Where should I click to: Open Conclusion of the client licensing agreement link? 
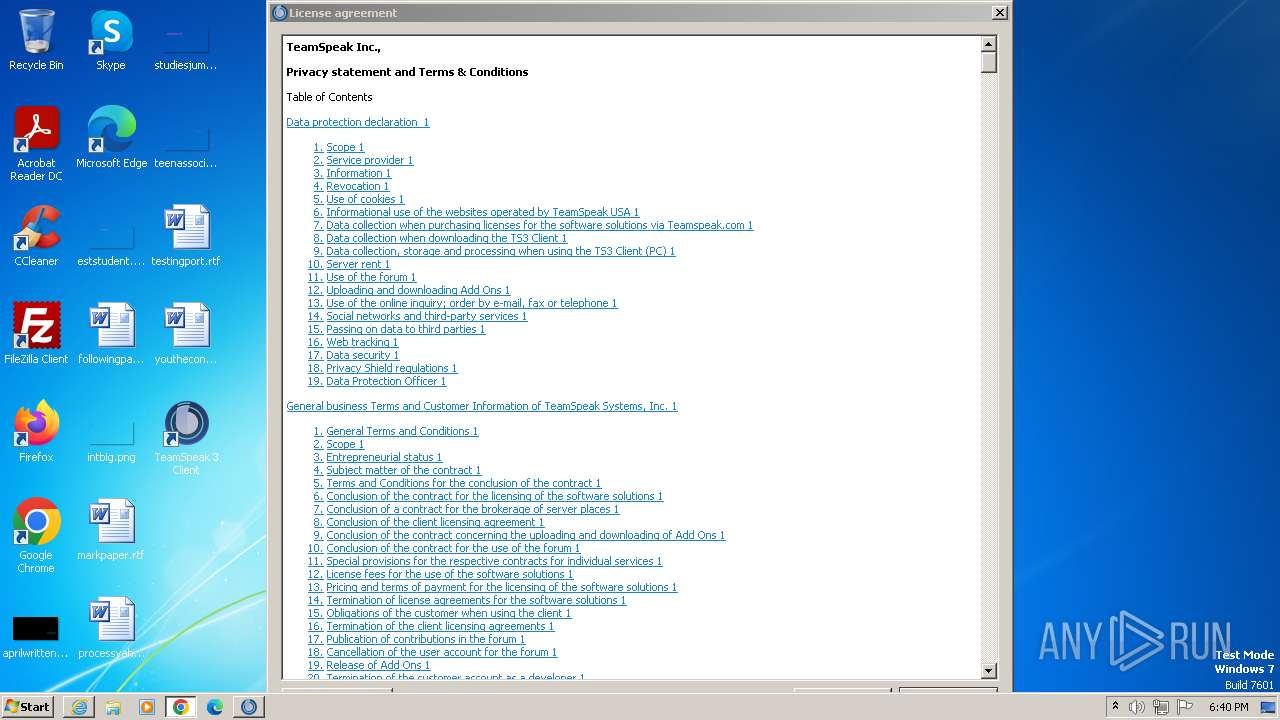pos(435,522)
